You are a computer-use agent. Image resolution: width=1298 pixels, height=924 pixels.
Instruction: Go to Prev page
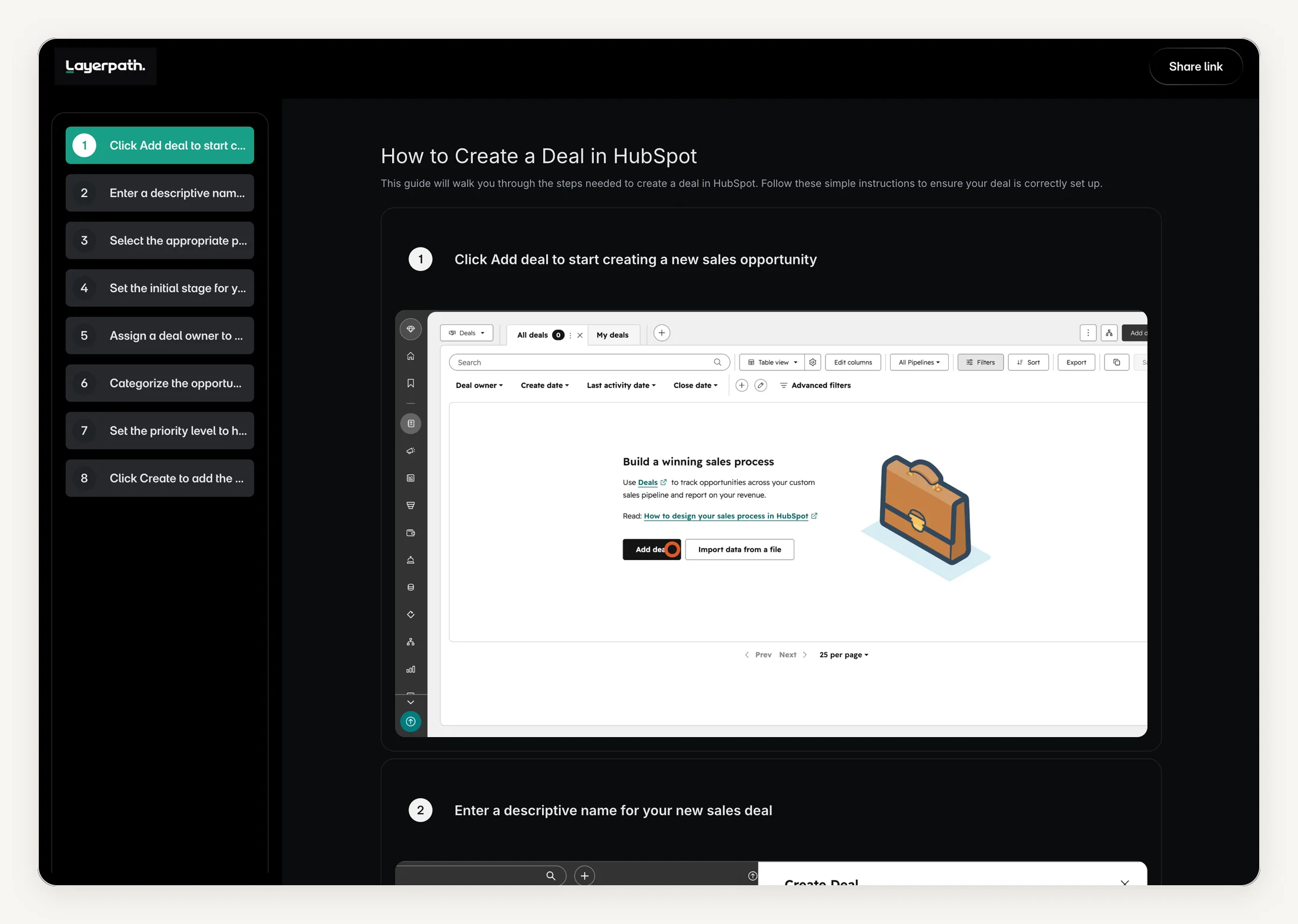click(x=758, y=654)
